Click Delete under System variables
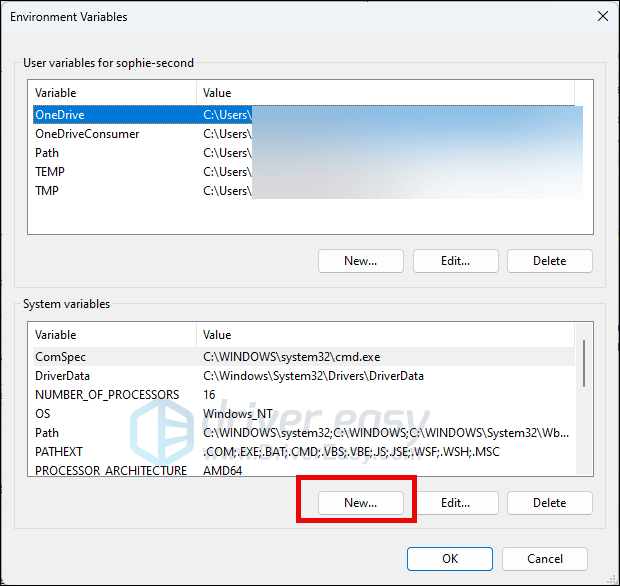 (549, 502)
